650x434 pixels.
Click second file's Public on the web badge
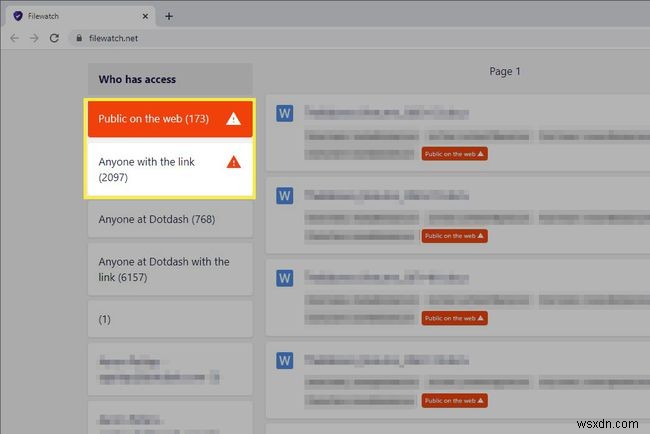454,236
